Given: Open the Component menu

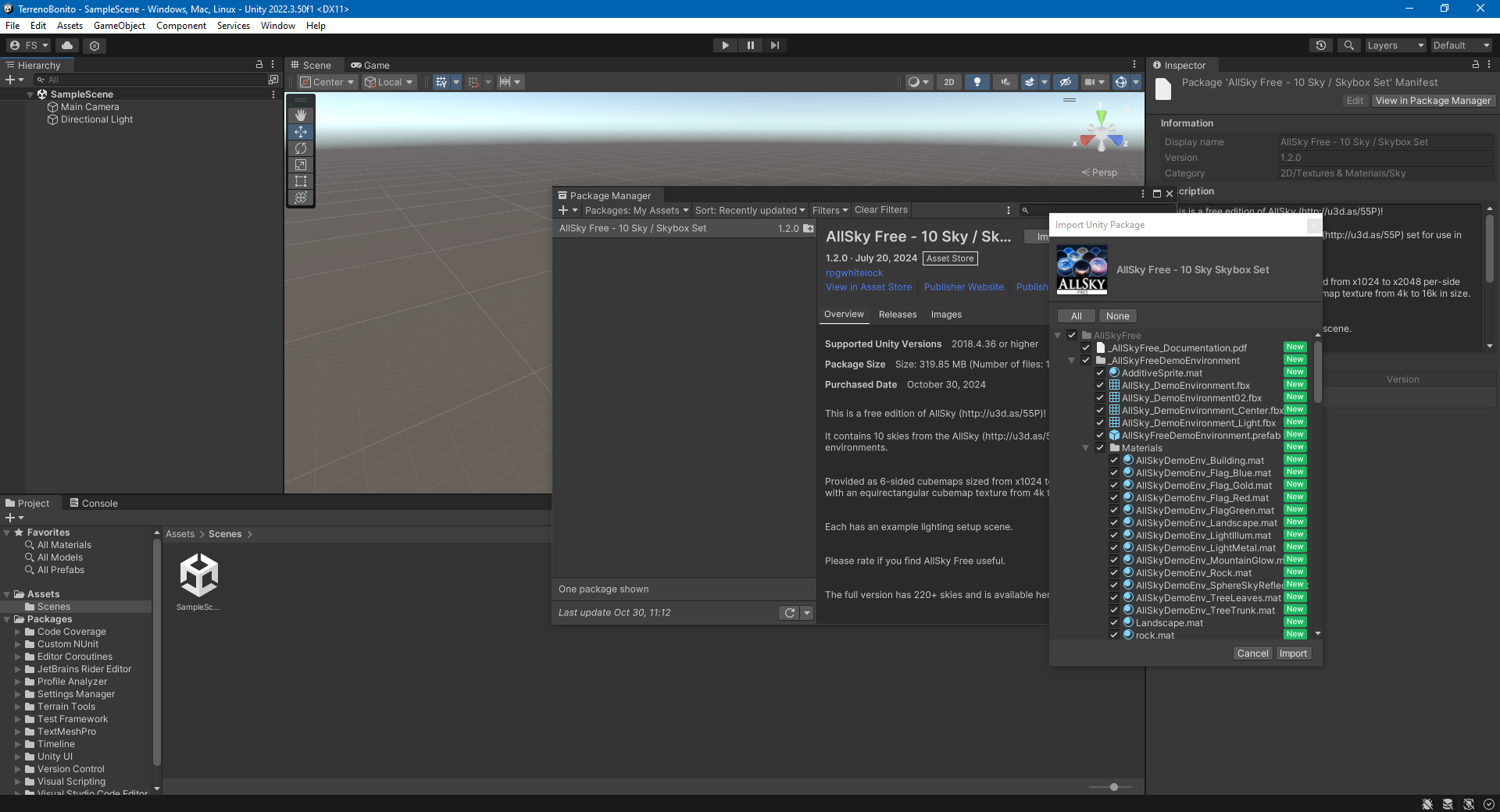Looking at the screenshot, I should point(181,26).
